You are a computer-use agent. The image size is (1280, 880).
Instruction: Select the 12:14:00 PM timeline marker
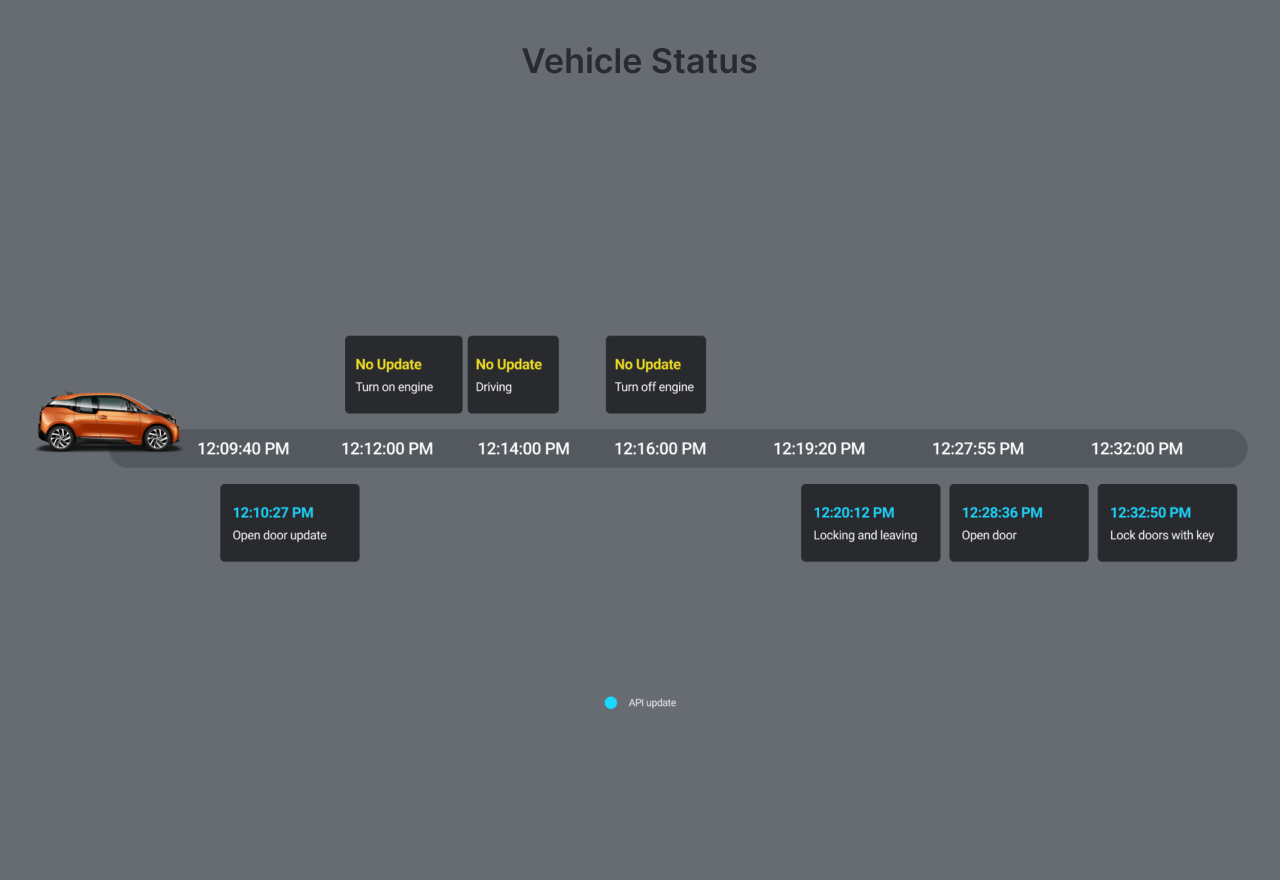coord(523,449)
